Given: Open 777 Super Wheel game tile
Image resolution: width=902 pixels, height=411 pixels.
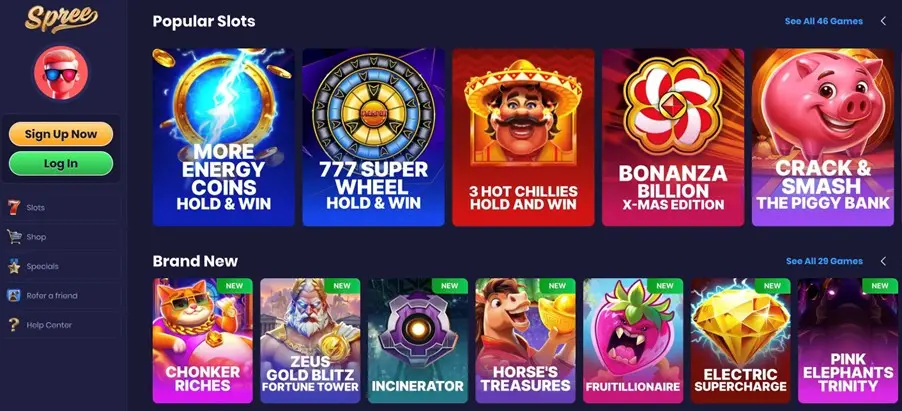Looking at the screenshot, I should [x=373, y=137].
